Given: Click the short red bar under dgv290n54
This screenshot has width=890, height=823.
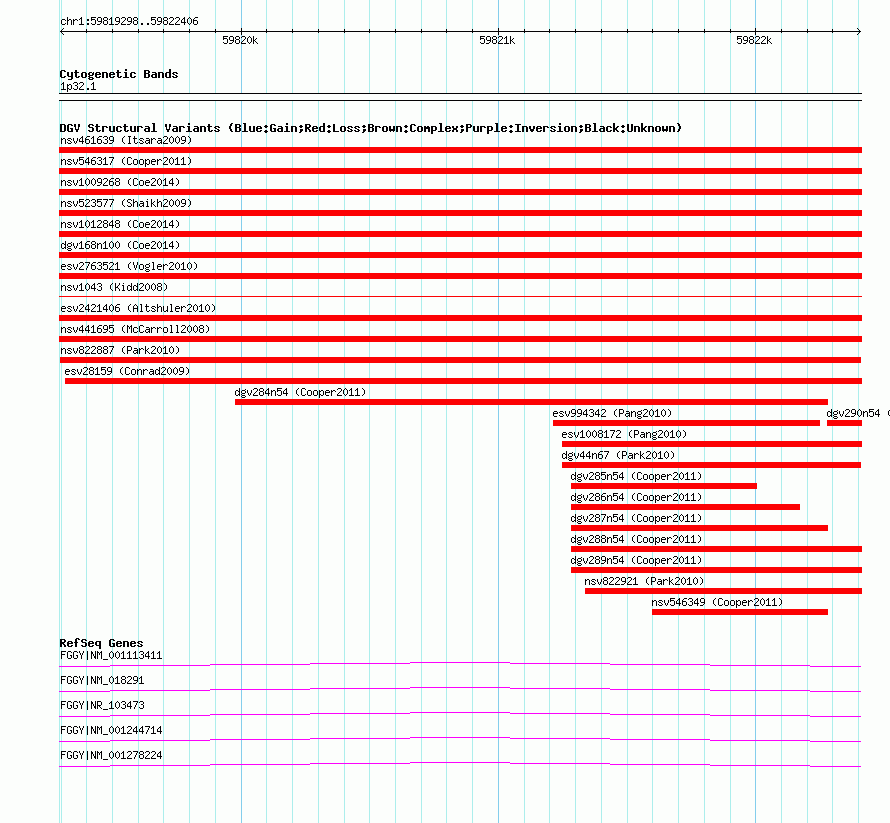Looking at the screenshot, I should coord(845,423).
